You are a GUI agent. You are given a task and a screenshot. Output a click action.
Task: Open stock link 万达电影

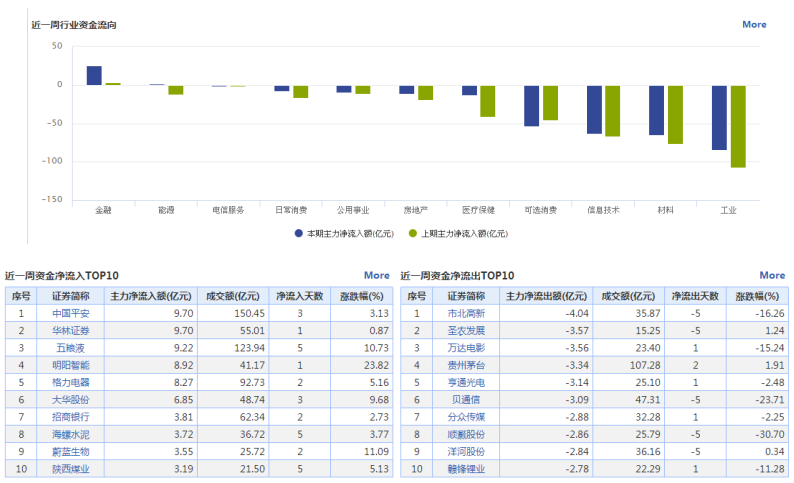click(466, 348)
